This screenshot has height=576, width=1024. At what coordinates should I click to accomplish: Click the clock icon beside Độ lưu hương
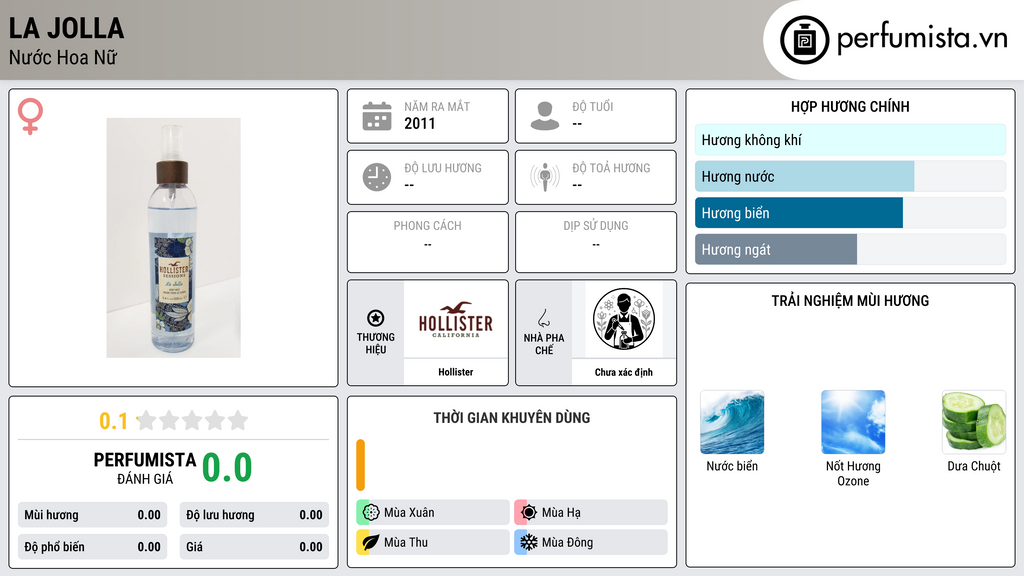tap(377, 177)
